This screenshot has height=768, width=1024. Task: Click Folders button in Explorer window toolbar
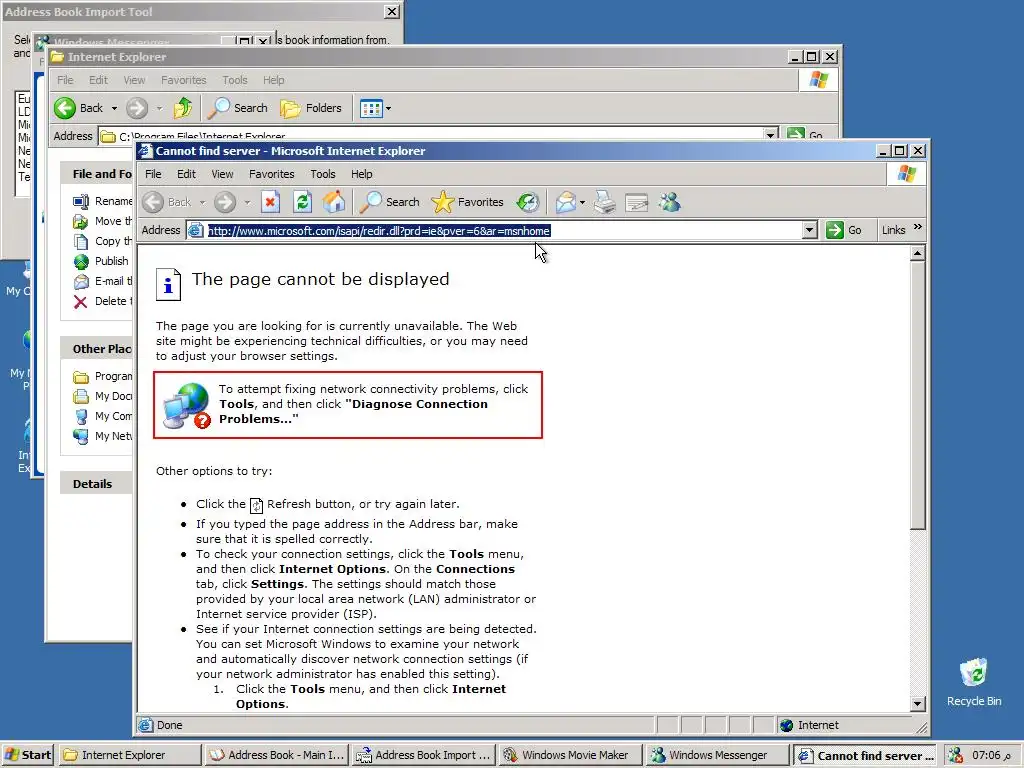coord(312,108)
